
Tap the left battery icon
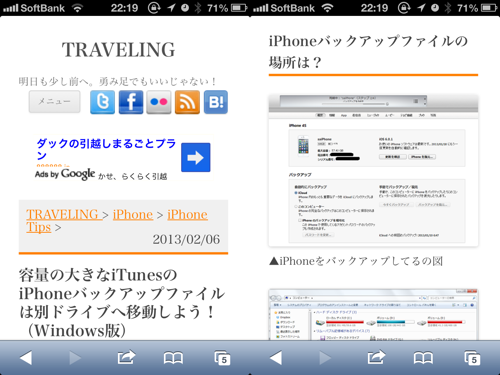click(x=239, y=8)
